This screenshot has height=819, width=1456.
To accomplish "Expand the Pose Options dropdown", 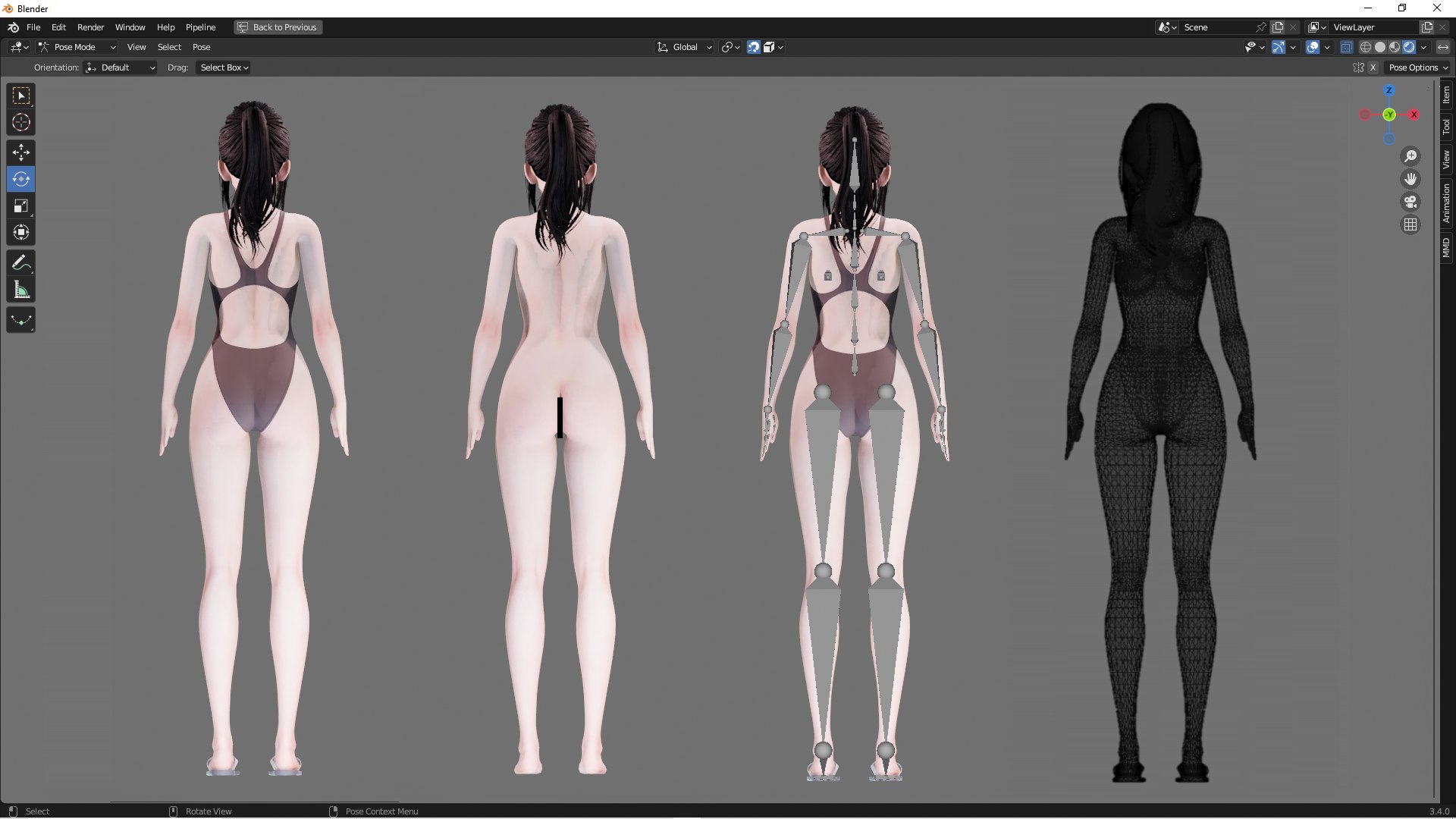I will tap(1418, 67).
